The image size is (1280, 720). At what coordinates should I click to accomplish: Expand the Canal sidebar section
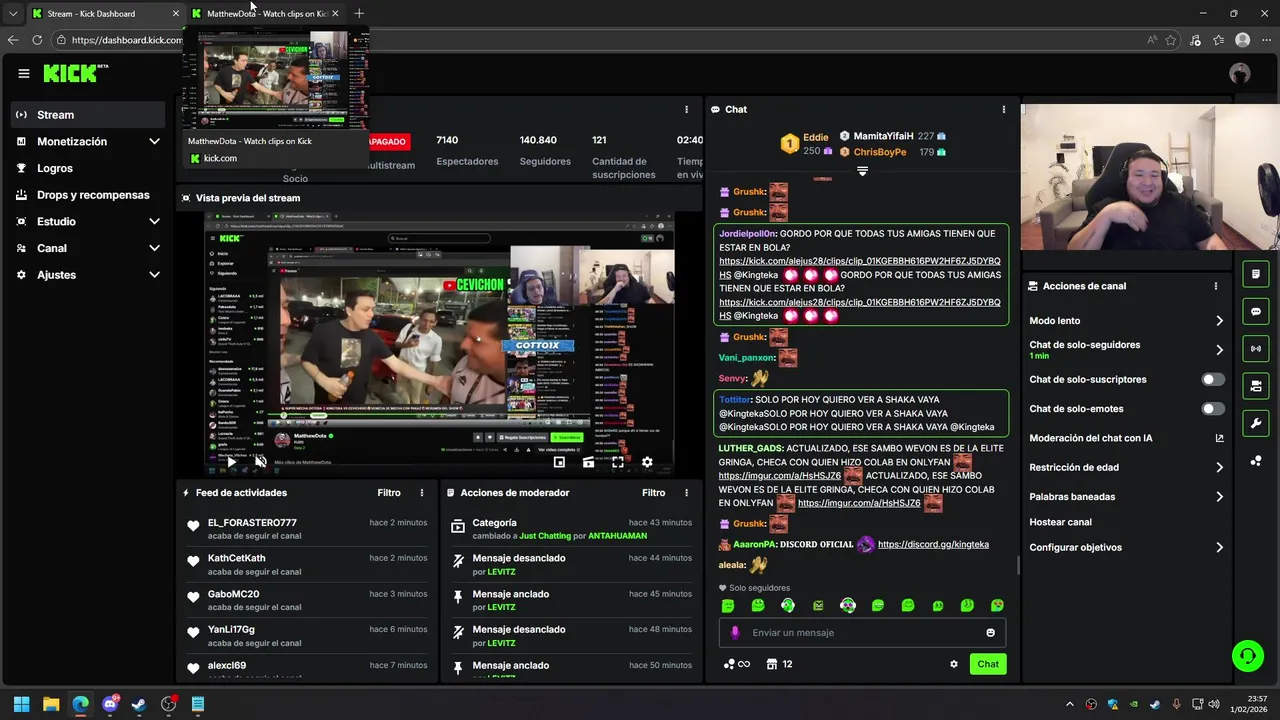point(154,248)
